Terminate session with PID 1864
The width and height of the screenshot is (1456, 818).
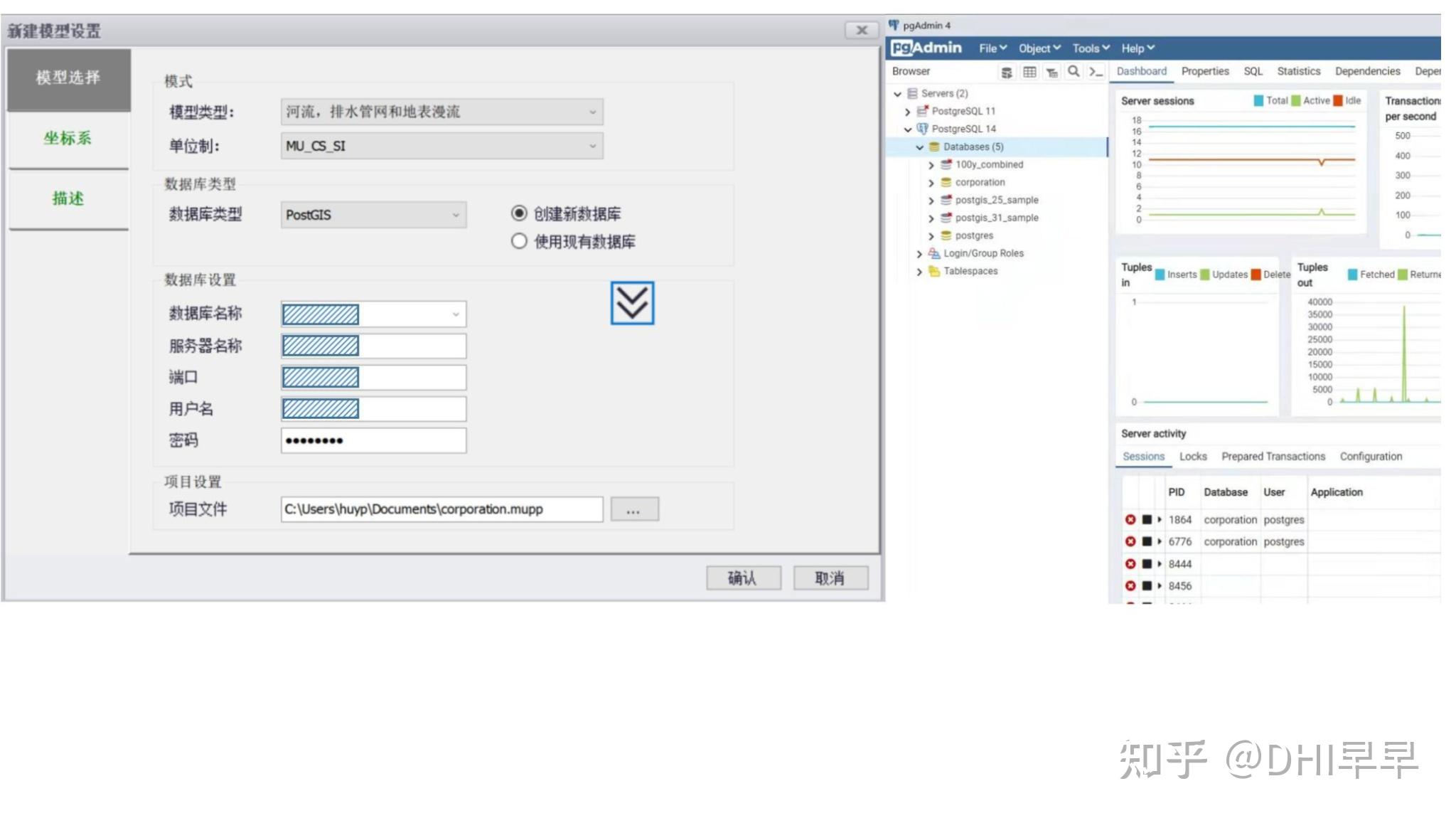pyautogui.click(x=1130, y=520)
